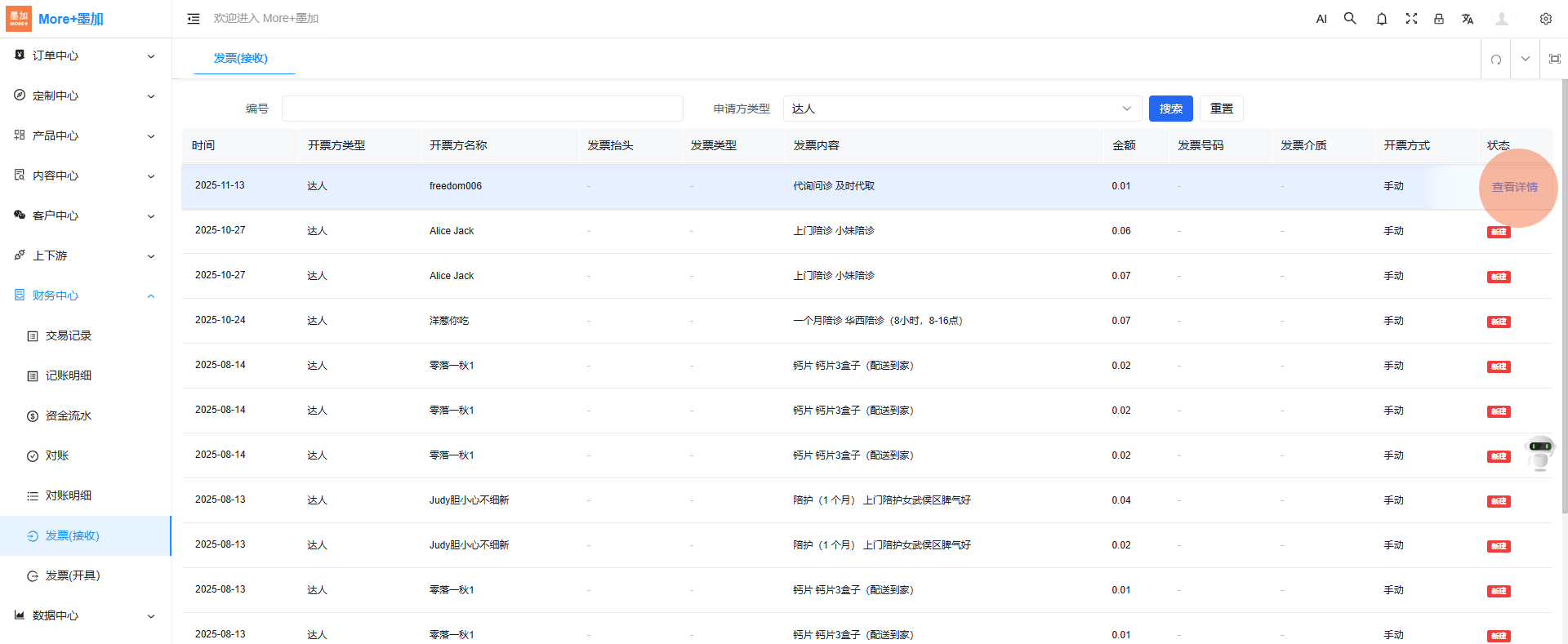Toggle fullscreen mode icon
Image resolution: width=1568 pixels, height=644 pixels.
[1411, 19]
